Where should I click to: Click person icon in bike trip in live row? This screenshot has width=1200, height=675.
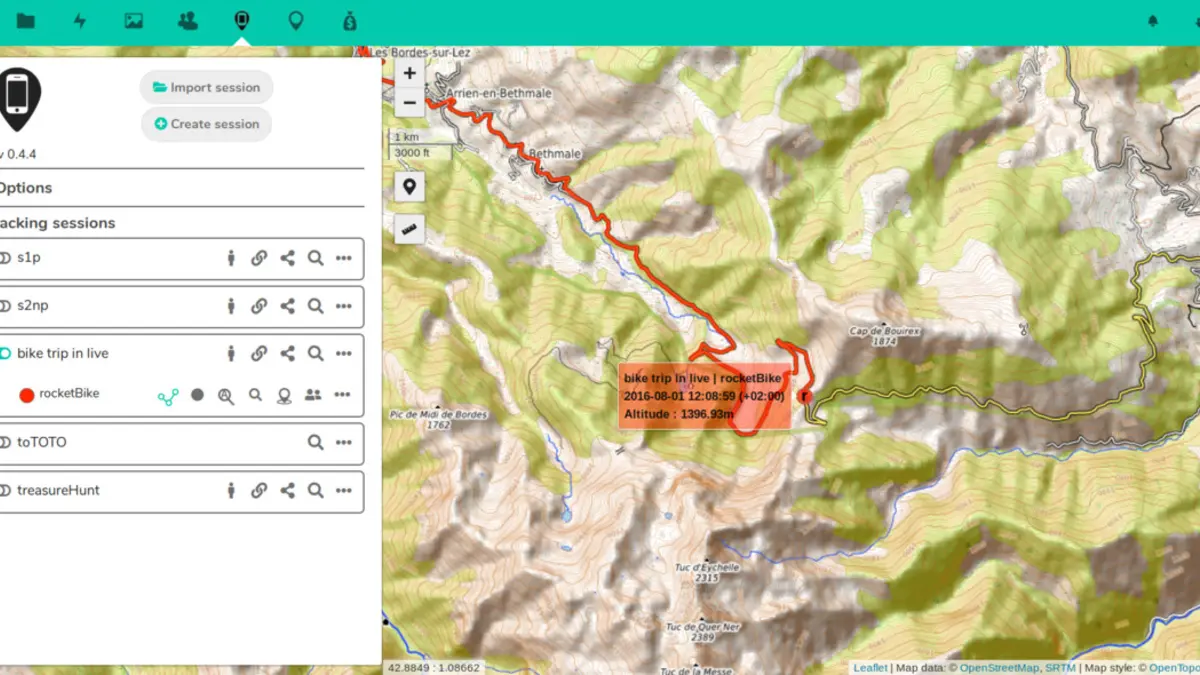pyautogui.click(x=231, y=353)
